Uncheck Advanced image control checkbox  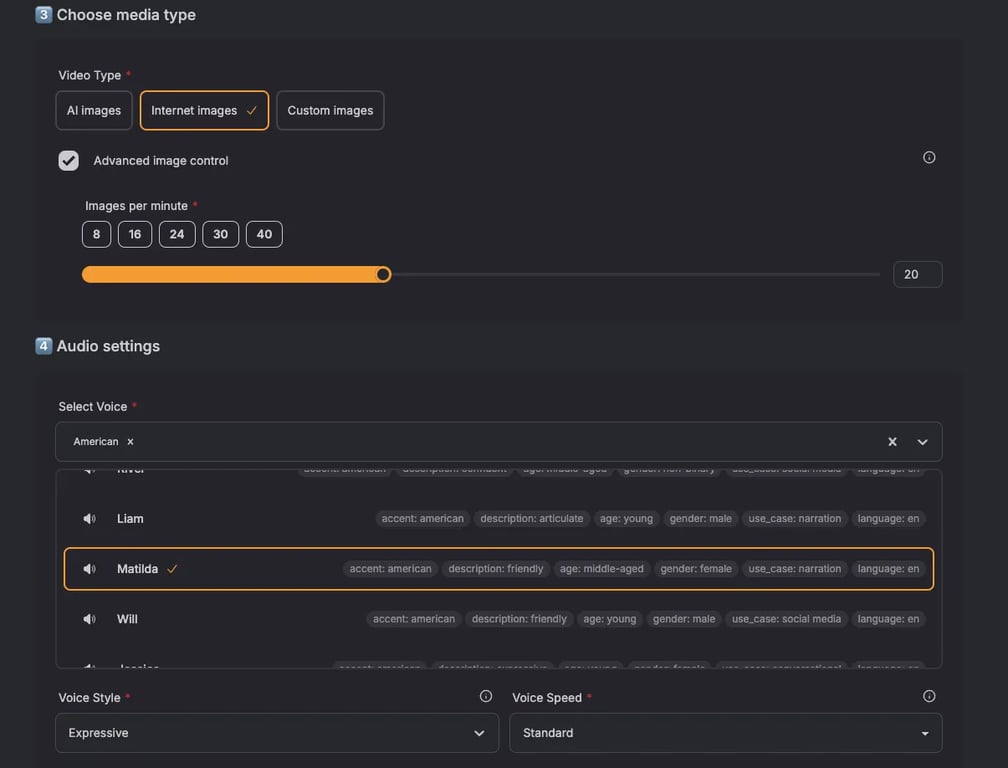pos(68,160)
